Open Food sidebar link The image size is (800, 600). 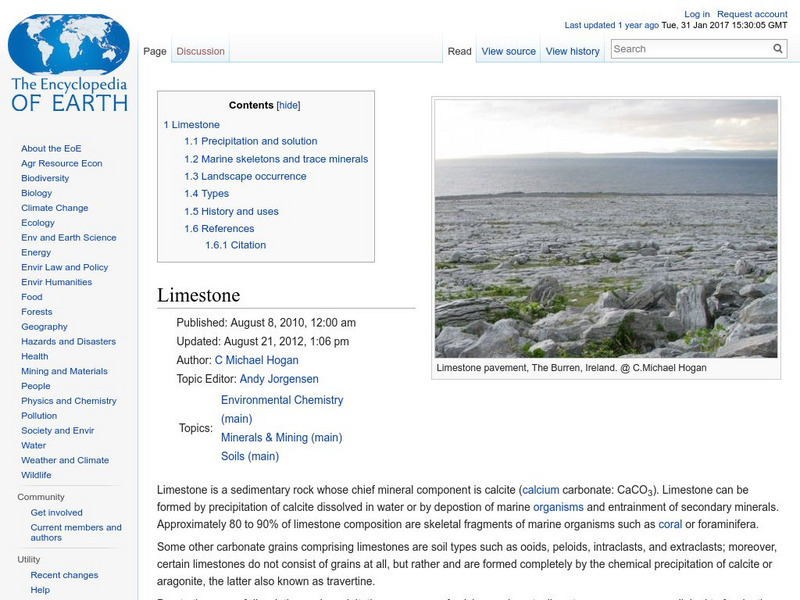[x=32, y=296]
